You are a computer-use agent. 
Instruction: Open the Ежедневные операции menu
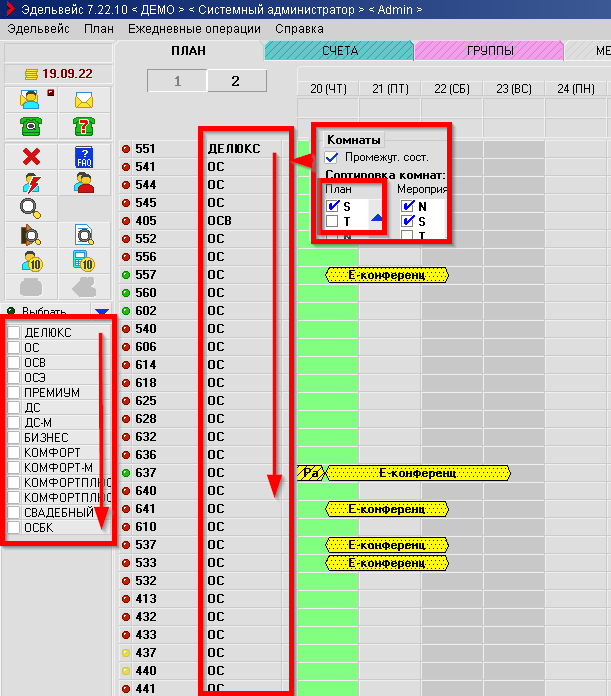pos(194,29)
